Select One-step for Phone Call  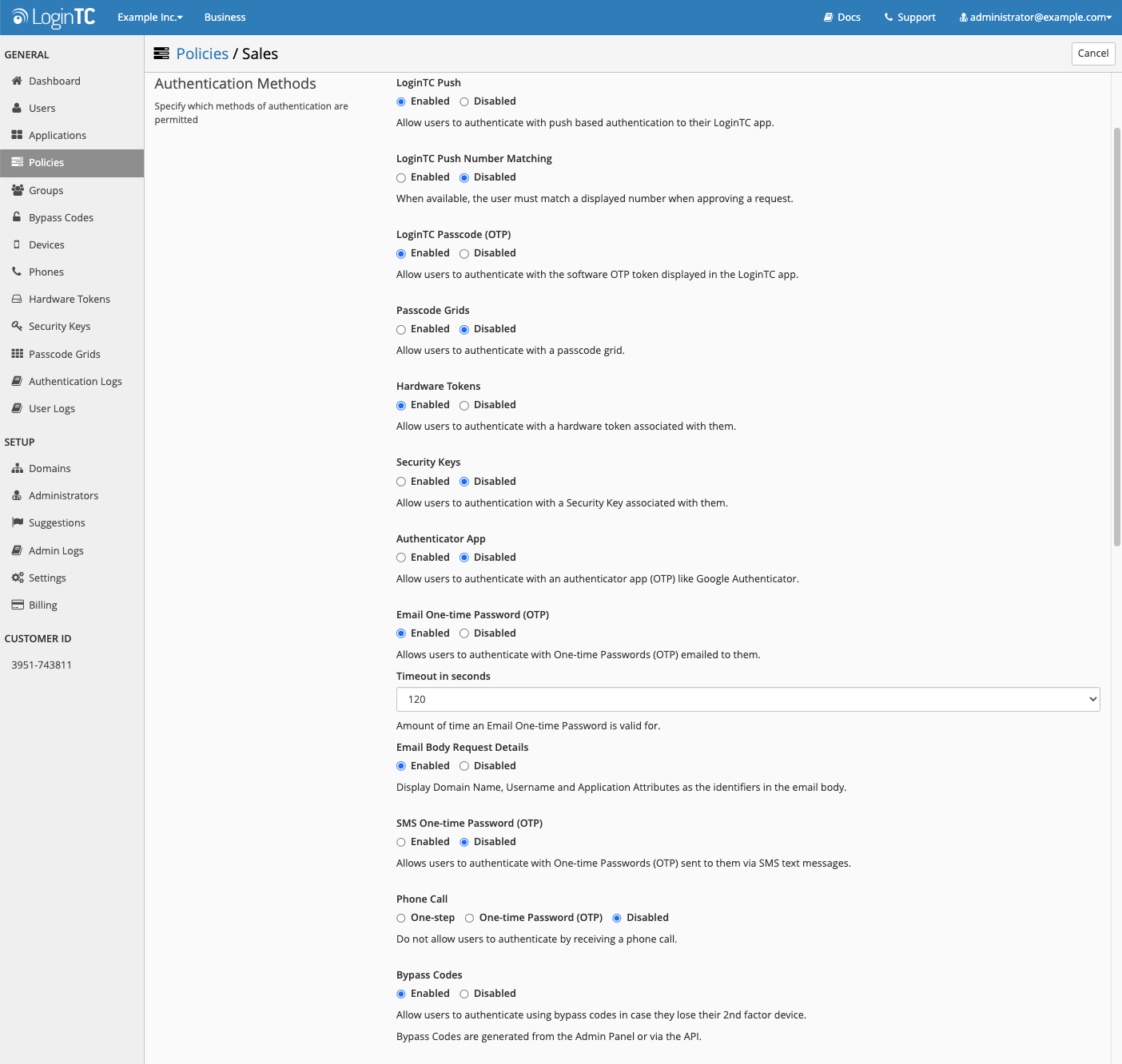click(401, 919)
